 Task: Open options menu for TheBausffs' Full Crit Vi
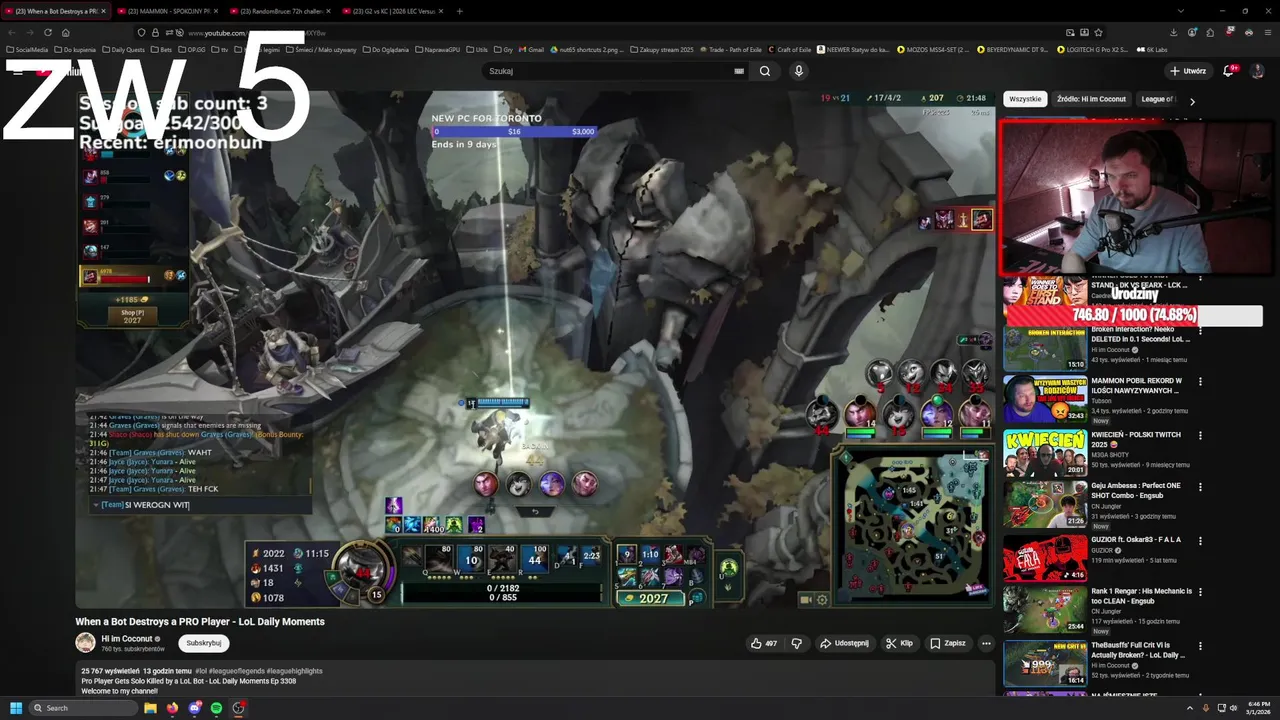[x=1200, y=646]
